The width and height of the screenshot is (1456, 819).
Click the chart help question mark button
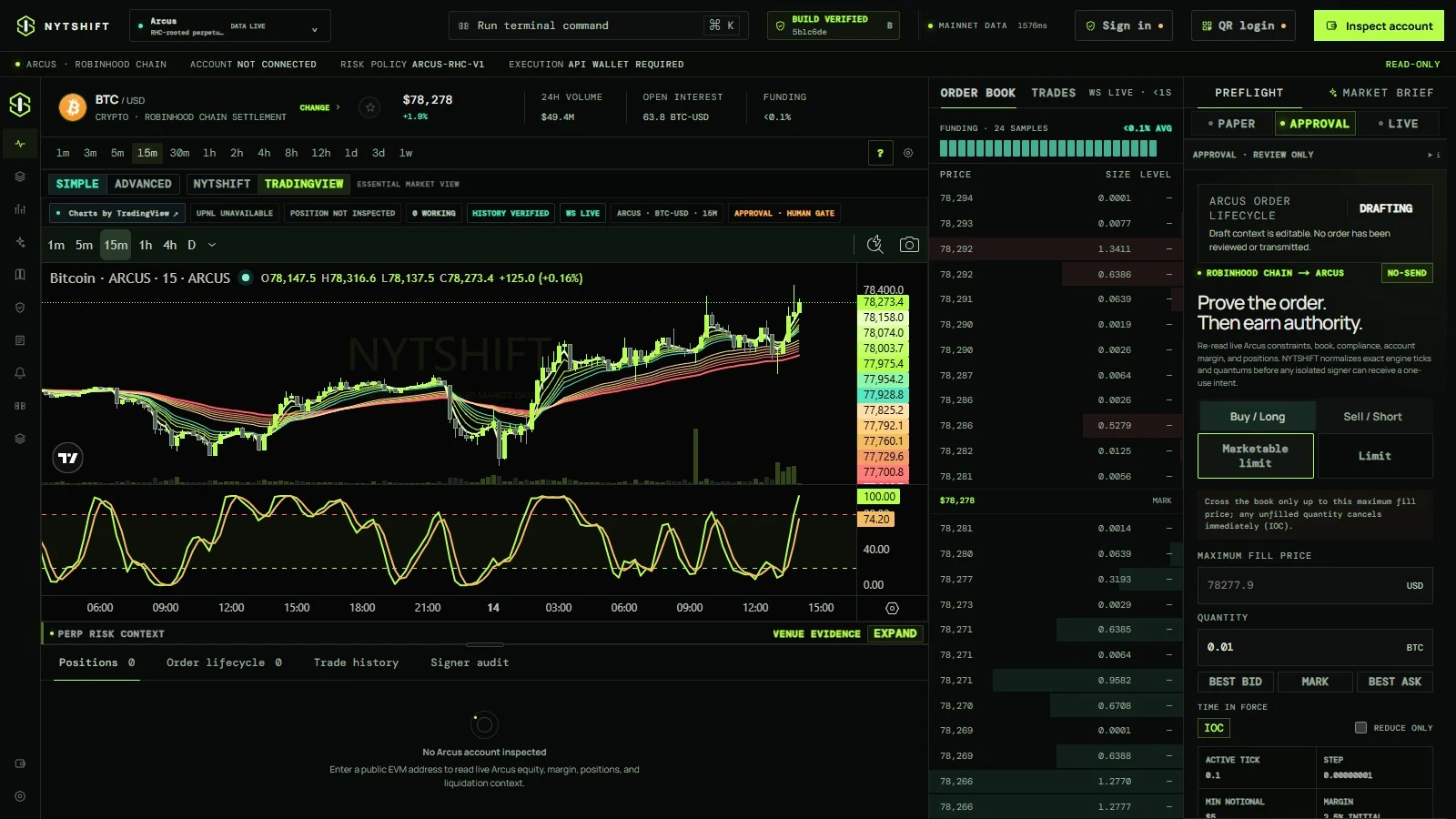[x=880, y=153]
